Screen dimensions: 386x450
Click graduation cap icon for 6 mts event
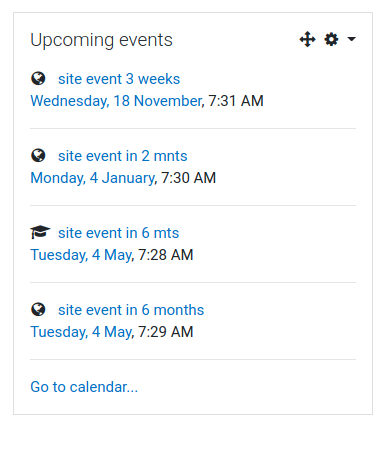[x=40, y=232]
